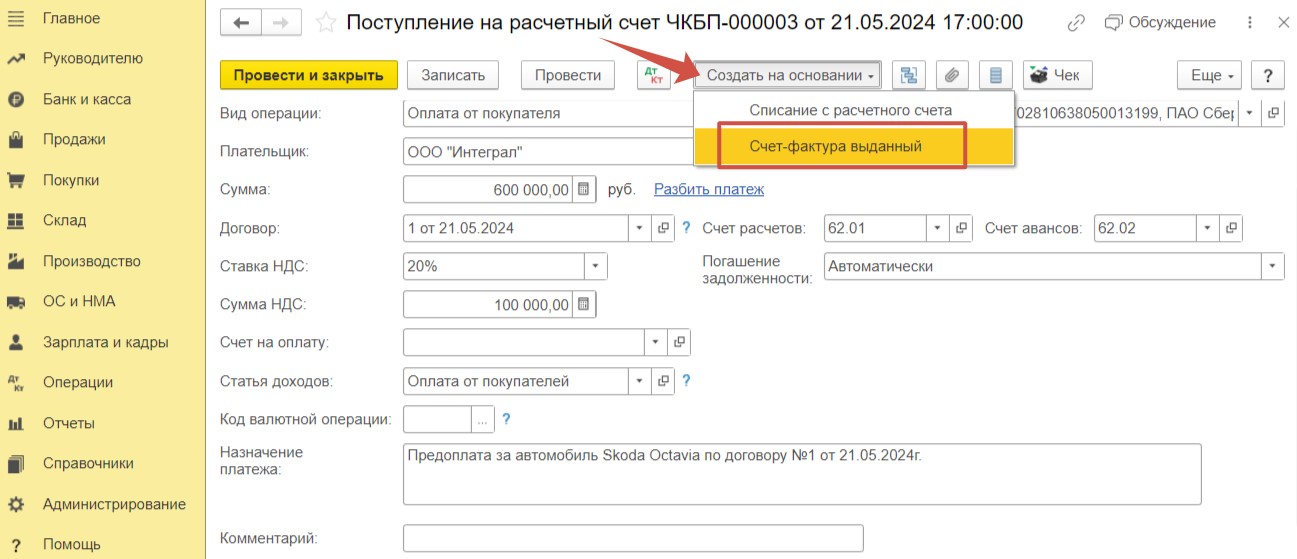The width and height of the screenshot is (1297, 559).
Task: Go back with the left arrow
Action: pyautogui.click(x=241, y=22)
